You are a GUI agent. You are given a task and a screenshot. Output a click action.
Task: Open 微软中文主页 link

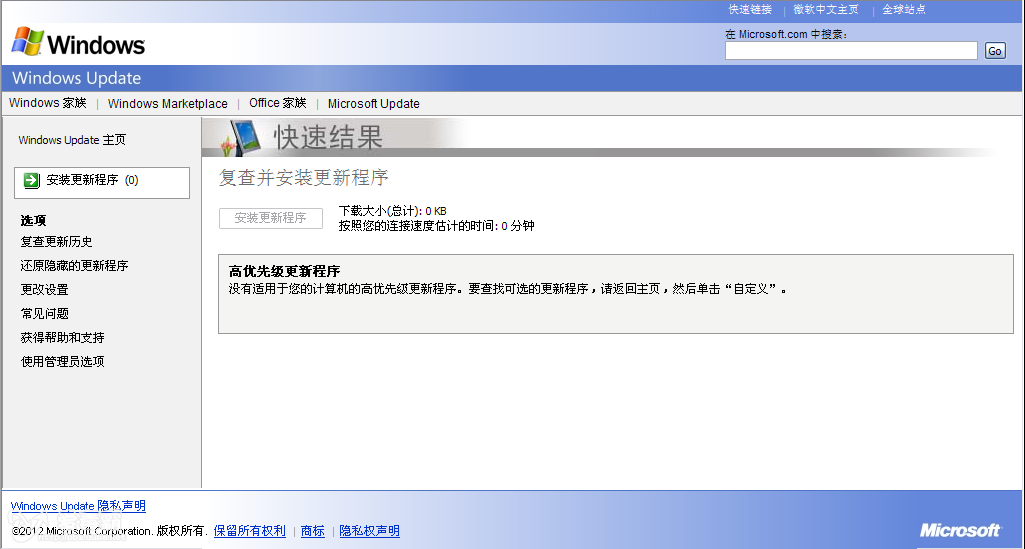pos(826,9)
